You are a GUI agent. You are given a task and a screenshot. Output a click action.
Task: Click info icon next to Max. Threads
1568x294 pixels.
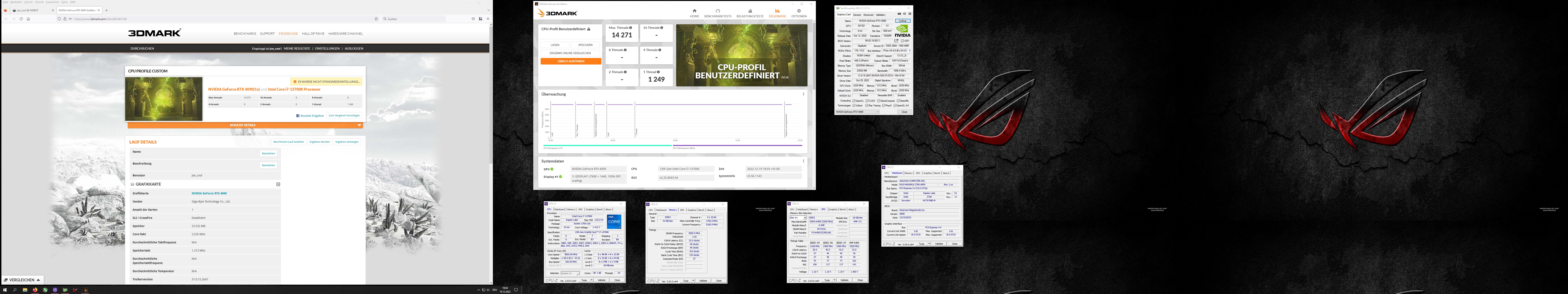point(631,27)
